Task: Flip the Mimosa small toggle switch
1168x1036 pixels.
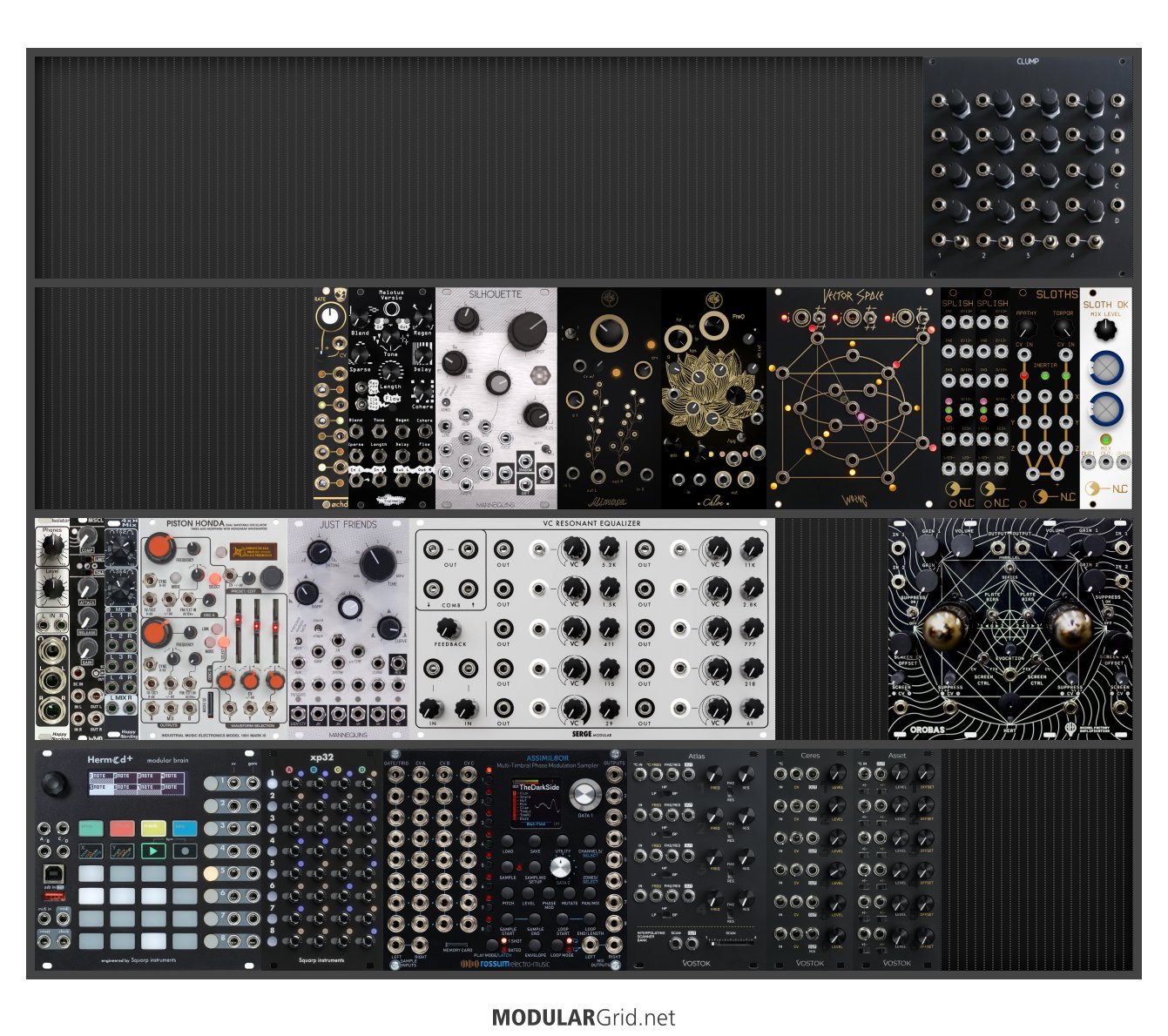Action: (570, 334)
